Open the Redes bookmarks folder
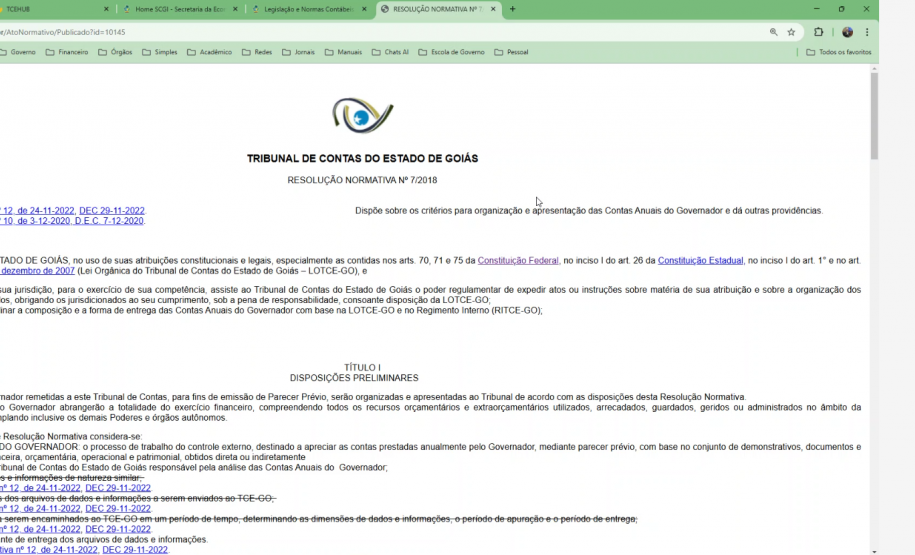 [x=257, y=52]
